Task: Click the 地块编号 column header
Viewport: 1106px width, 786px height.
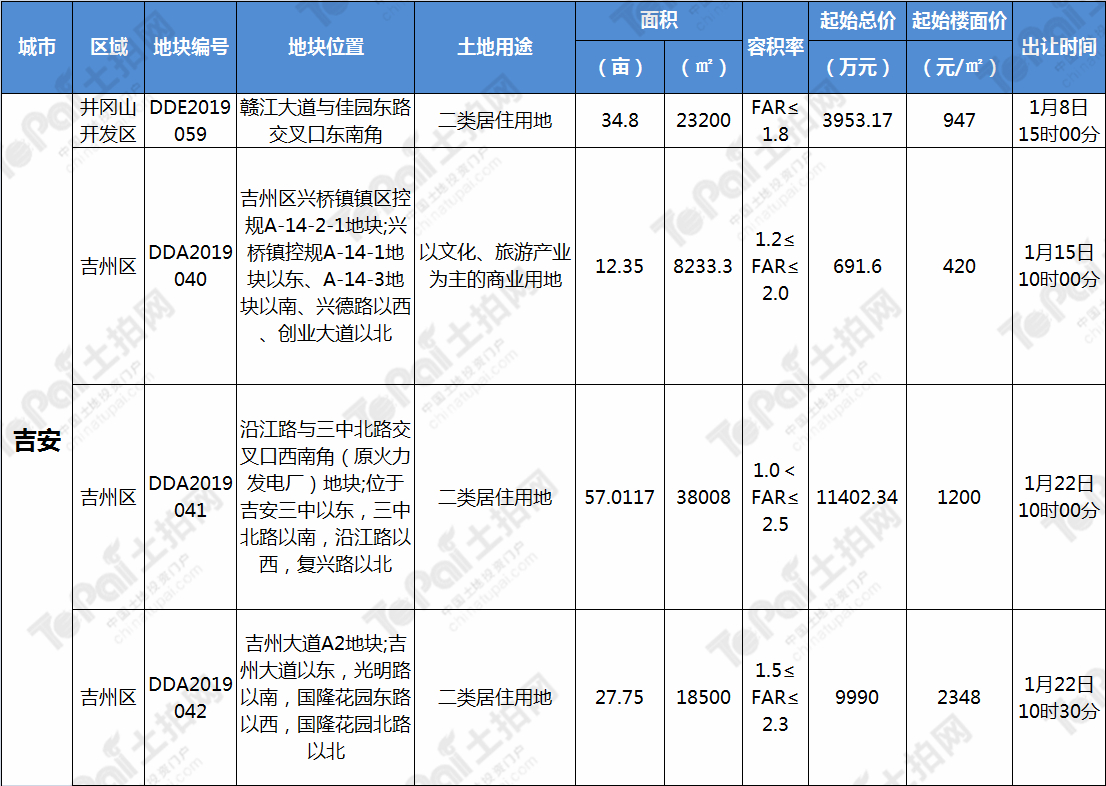Action: pyautogui.click(x=190, y=46)
